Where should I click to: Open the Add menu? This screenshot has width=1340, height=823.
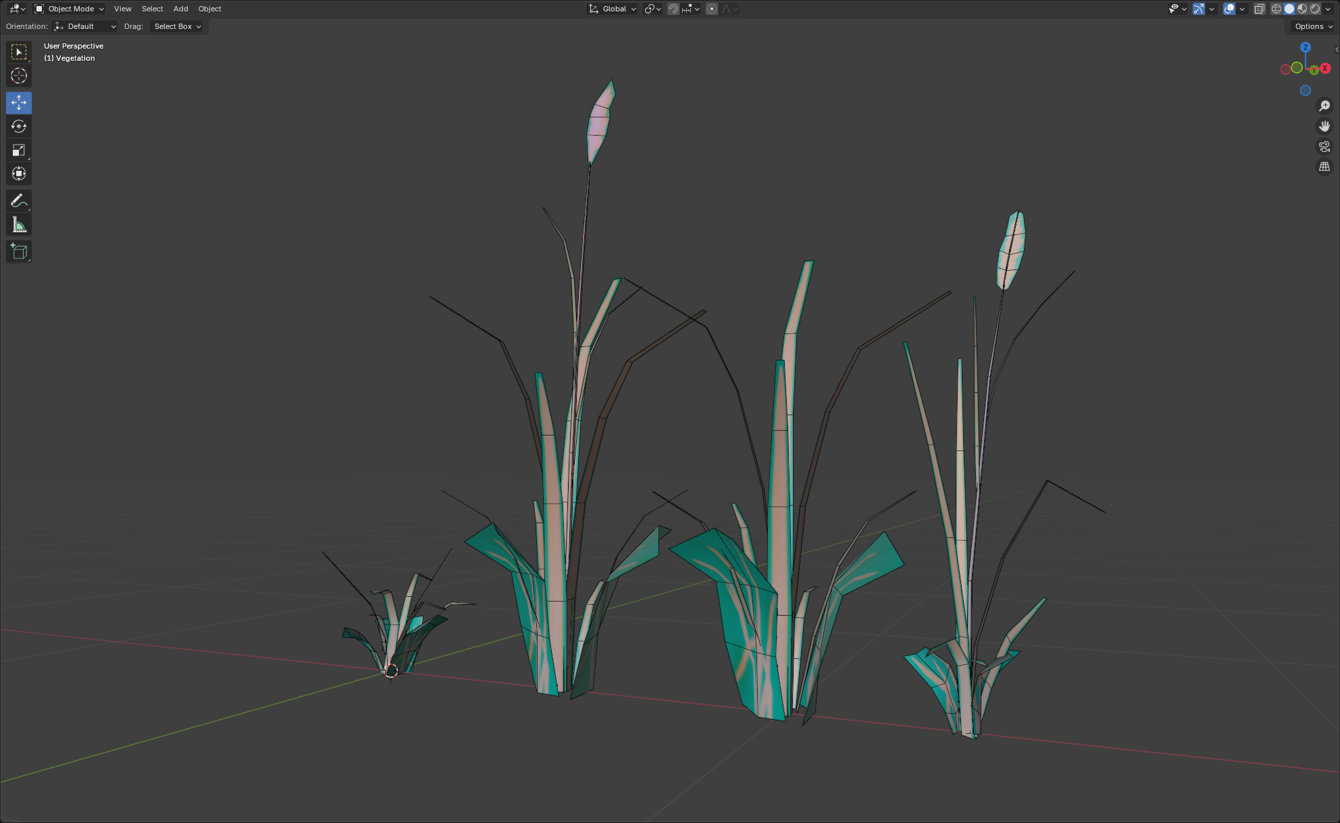[x=180, y=9]
